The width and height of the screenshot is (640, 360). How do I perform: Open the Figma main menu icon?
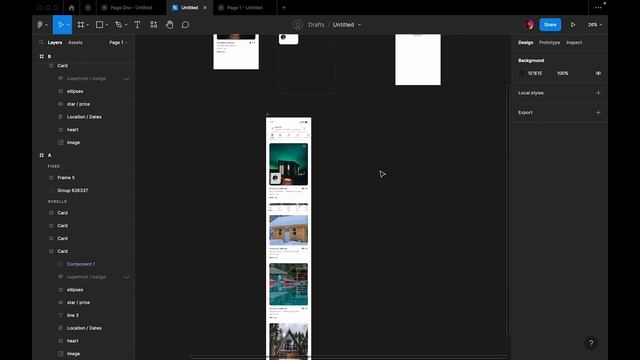tap(41, 25)
